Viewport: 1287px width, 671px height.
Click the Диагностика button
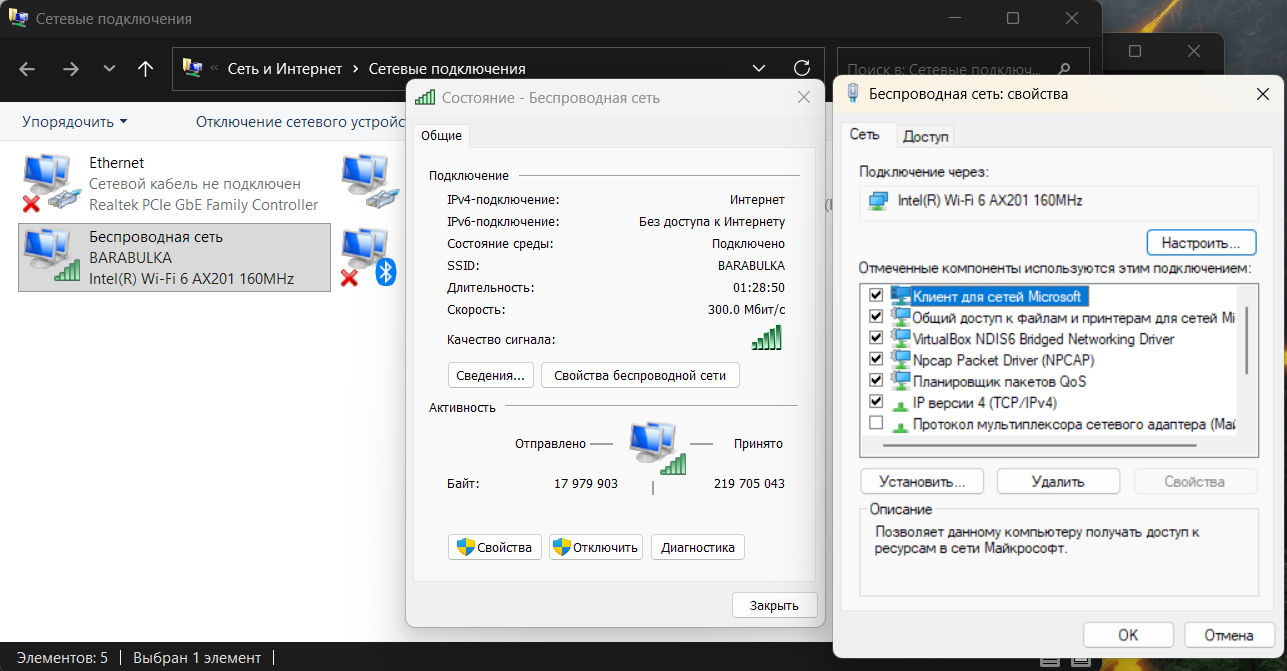coord(698,547)
